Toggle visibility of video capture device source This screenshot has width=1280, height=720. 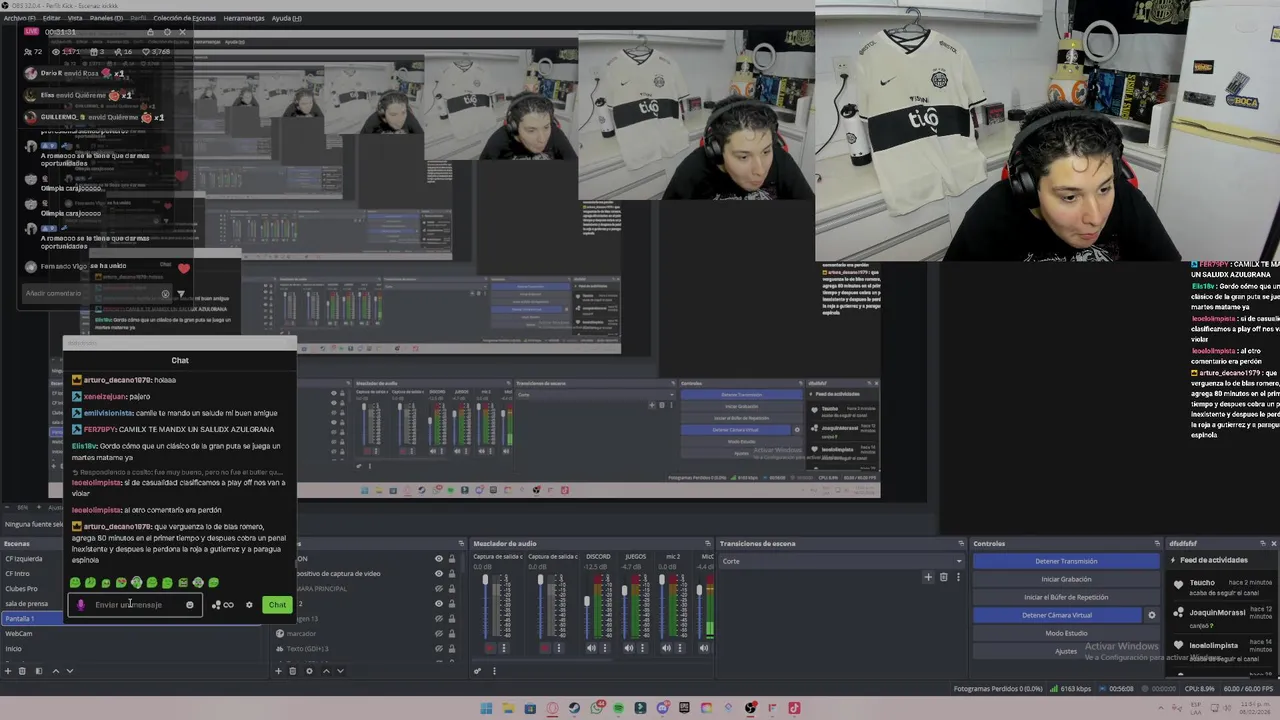pyautogui.click(x=438, y=574)
